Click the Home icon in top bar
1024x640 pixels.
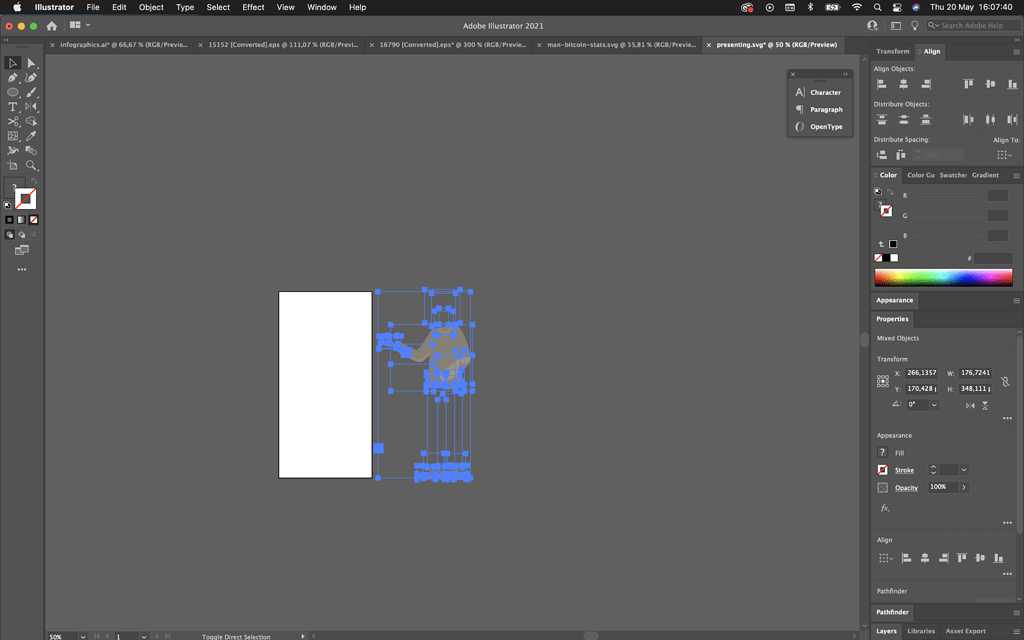click(52, 25)
